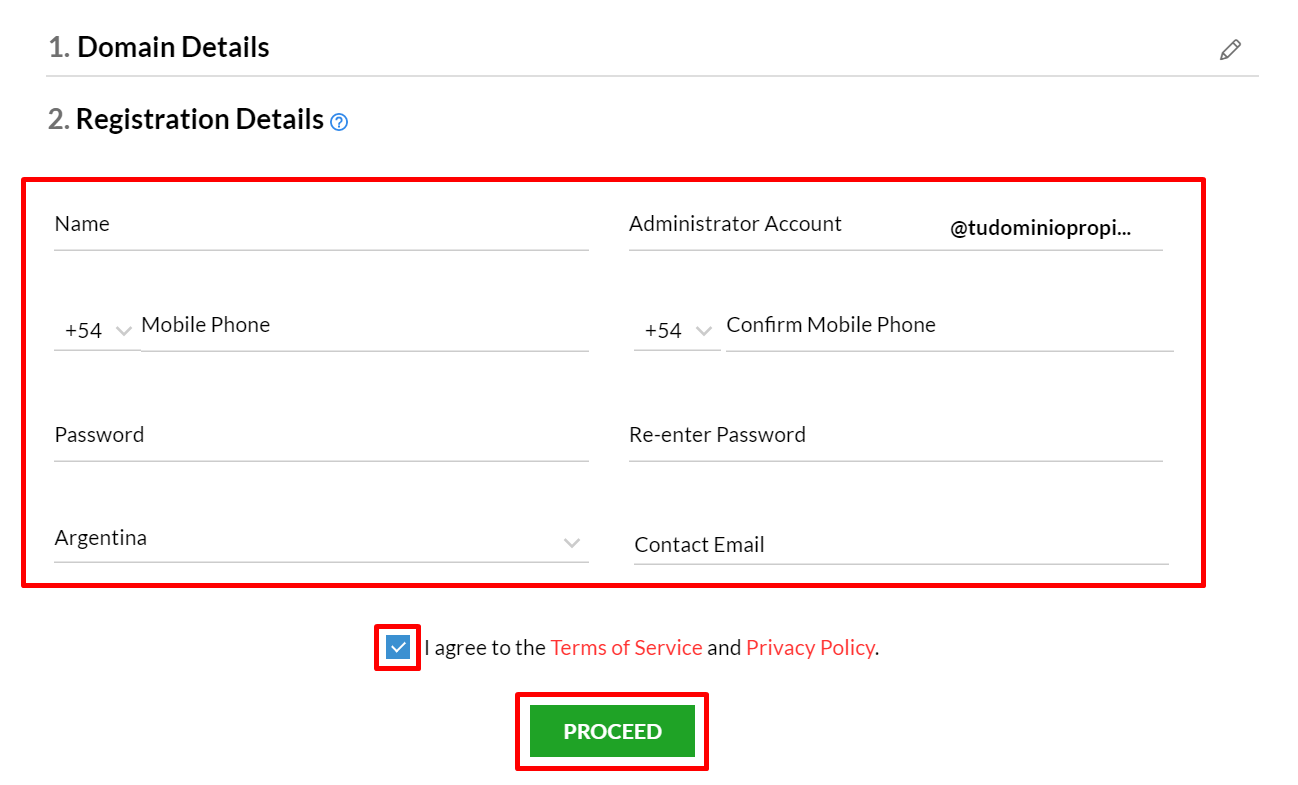
Task: Click the @tudominiopropi... domain suffix text
Action: [x=1041, y=228]
